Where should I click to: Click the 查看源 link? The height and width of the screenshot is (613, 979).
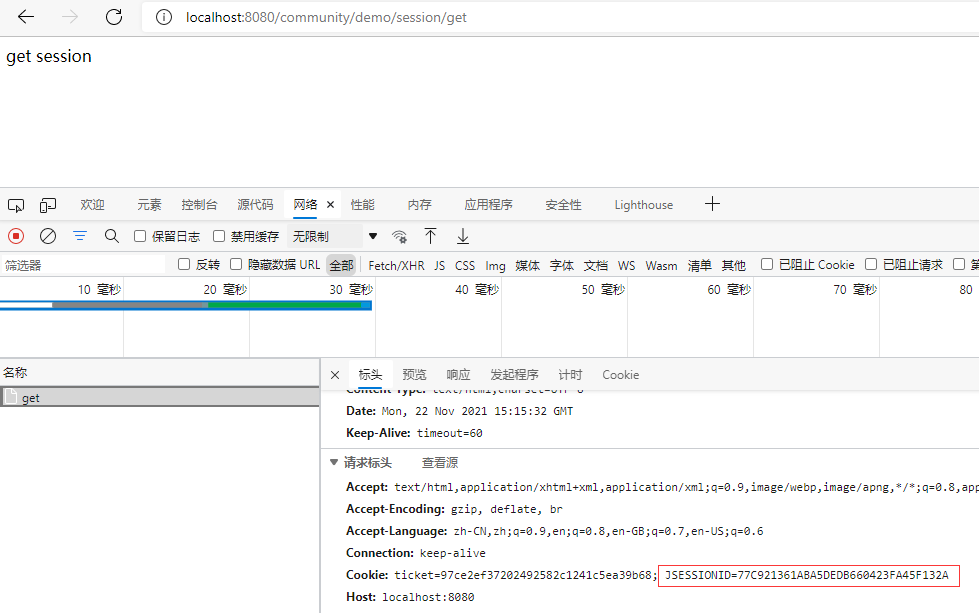[x=439, y=462]
